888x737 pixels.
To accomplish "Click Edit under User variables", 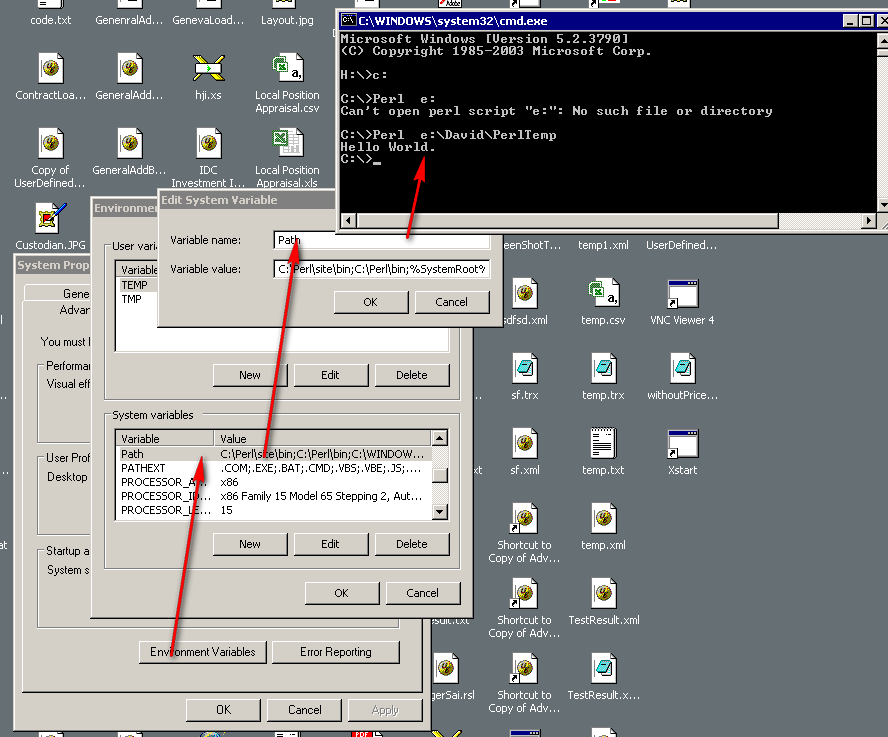I will point(330,375).
